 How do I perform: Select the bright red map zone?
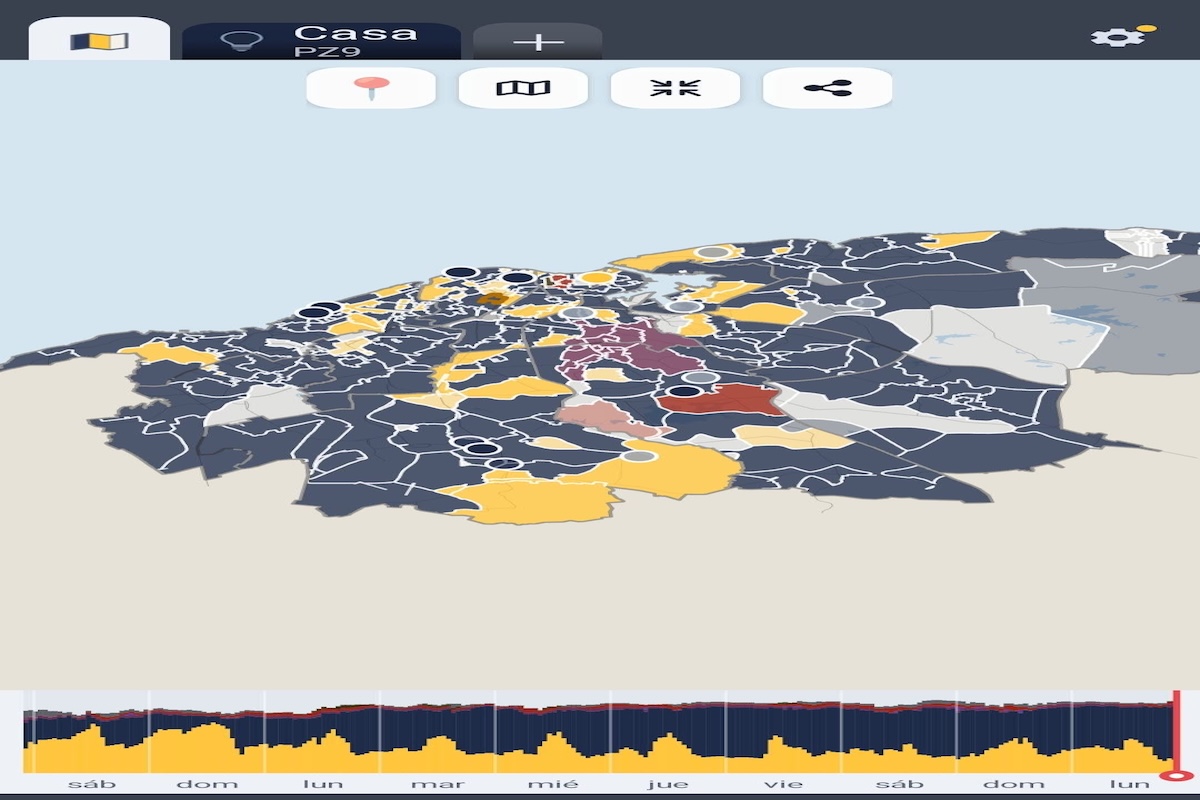click(x=722, y=401)
